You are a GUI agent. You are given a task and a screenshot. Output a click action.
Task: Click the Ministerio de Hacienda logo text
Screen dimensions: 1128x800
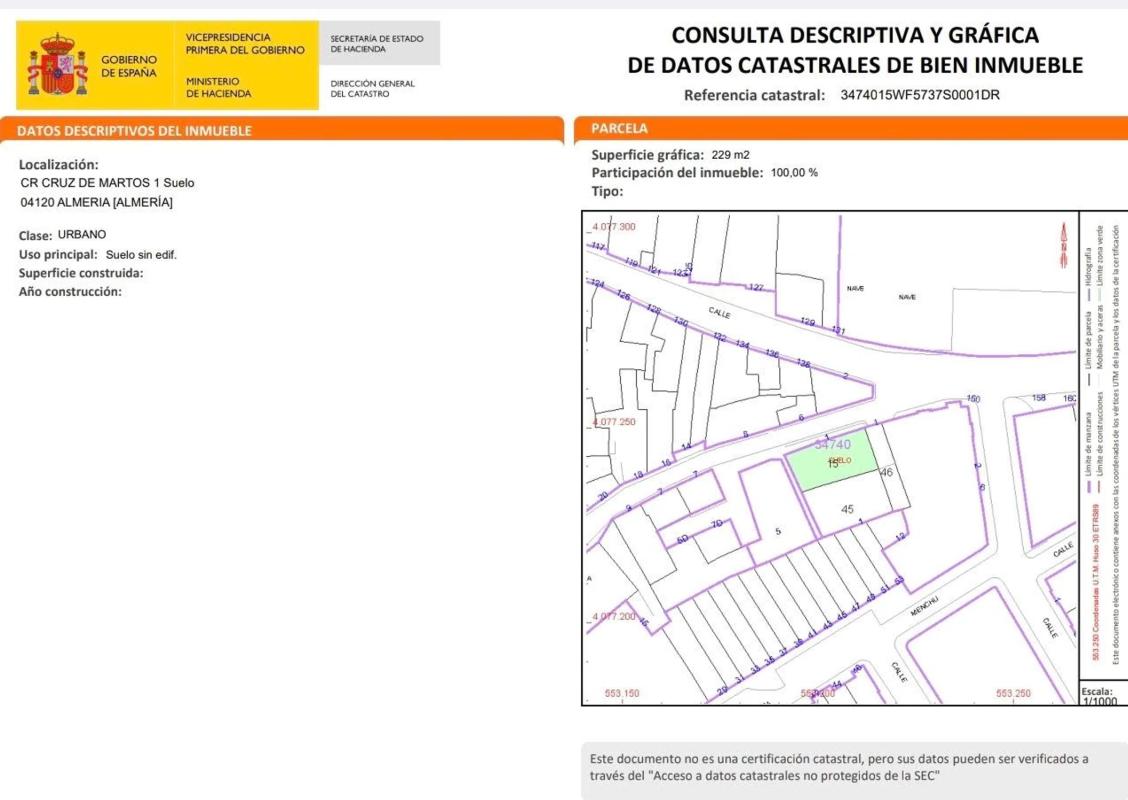point(218,87)
